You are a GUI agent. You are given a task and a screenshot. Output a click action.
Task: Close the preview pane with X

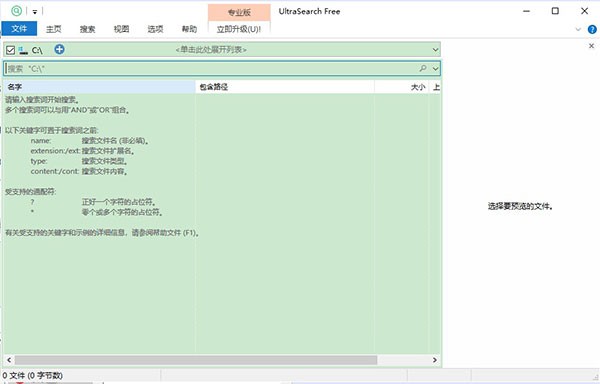(x=591, y=46)
